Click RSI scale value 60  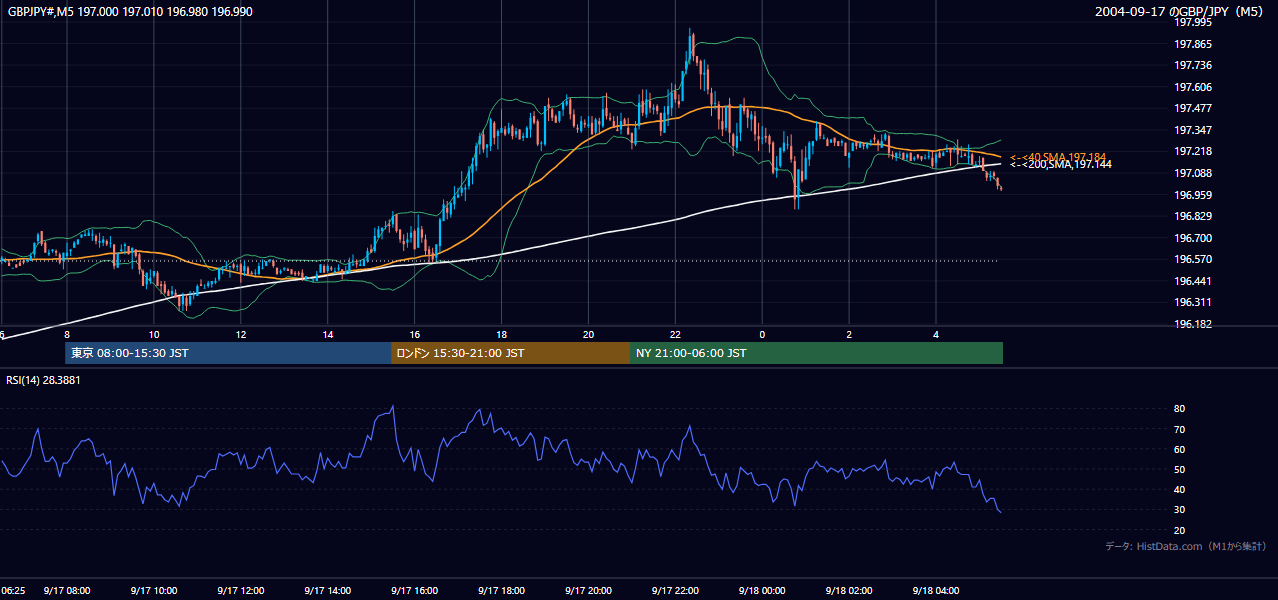point(1179,449)
